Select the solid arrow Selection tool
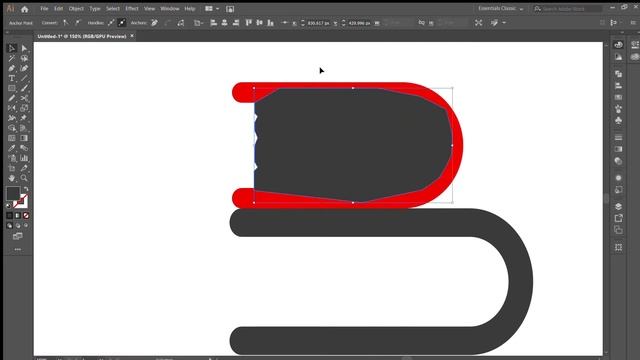Viewport: 640px width, 360px height. click(x=24, y=49)
